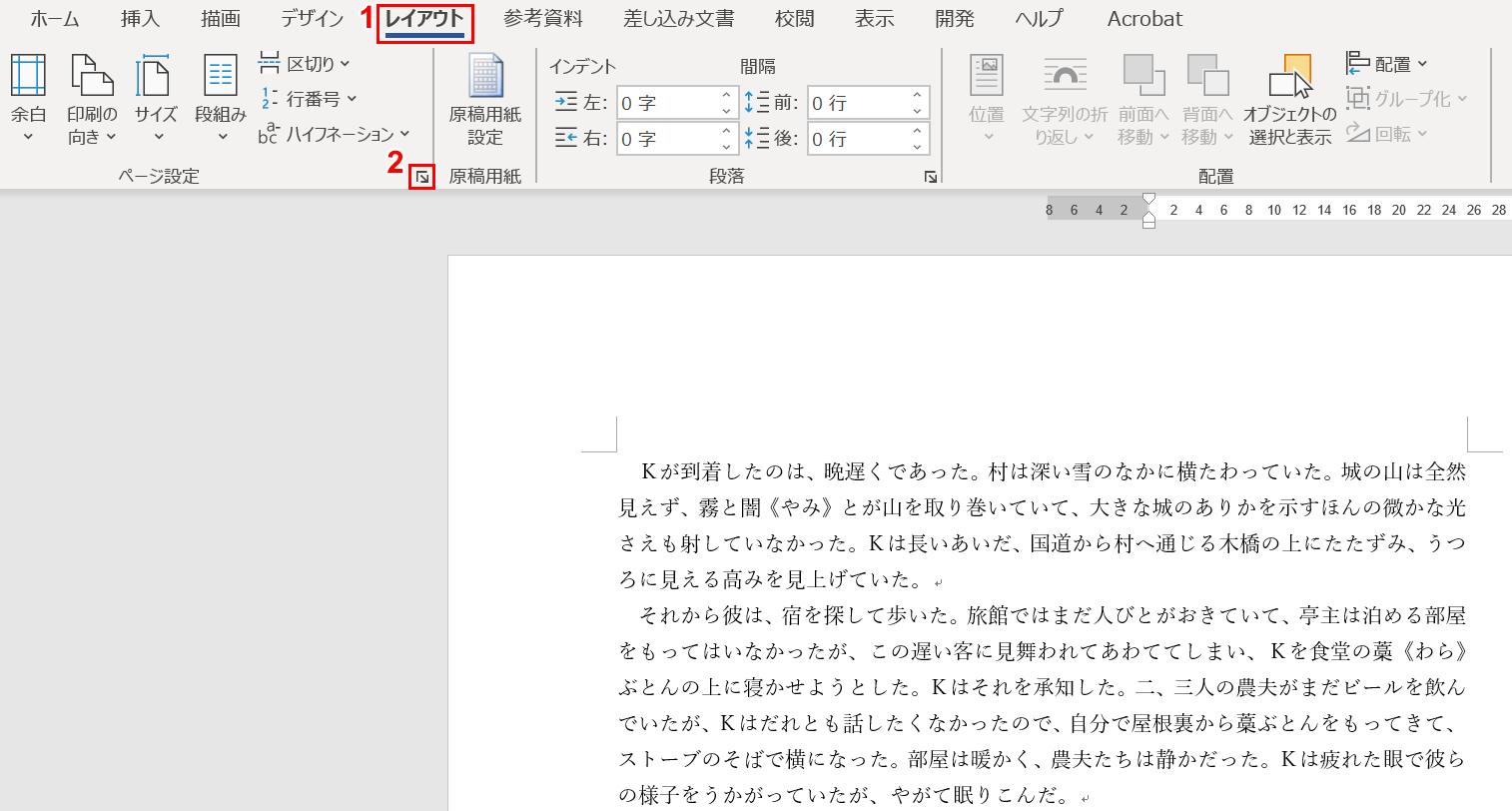Click the first-line indent marker on ruler
1512x811 pixels.
1148,199
